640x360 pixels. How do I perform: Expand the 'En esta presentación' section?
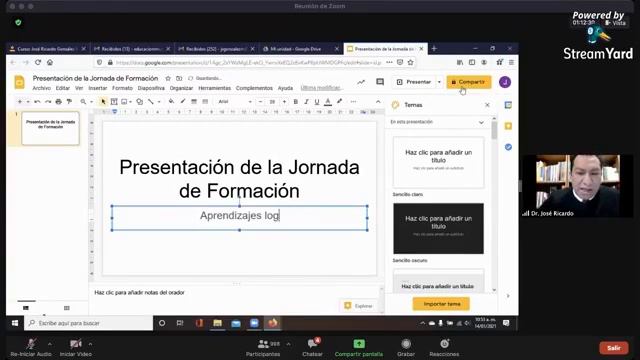click(481, 122)
